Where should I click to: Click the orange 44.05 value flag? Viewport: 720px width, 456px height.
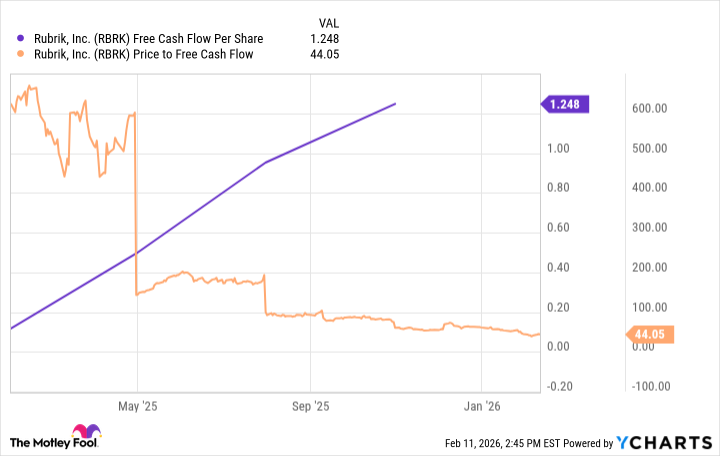[x=651, y=335]
